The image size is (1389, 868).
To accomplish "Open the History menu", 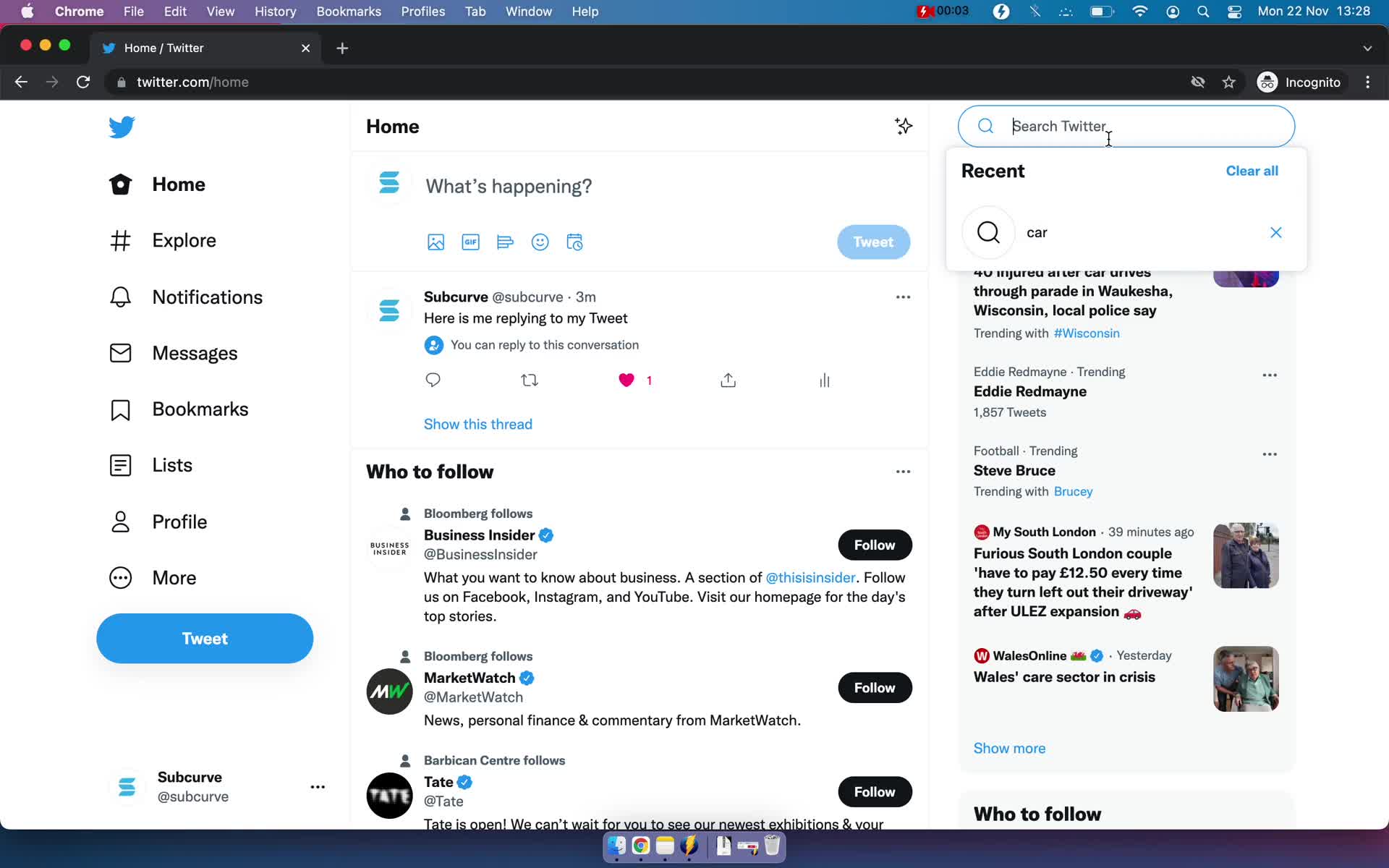I will pyautogui.click(x=275, y=12).
